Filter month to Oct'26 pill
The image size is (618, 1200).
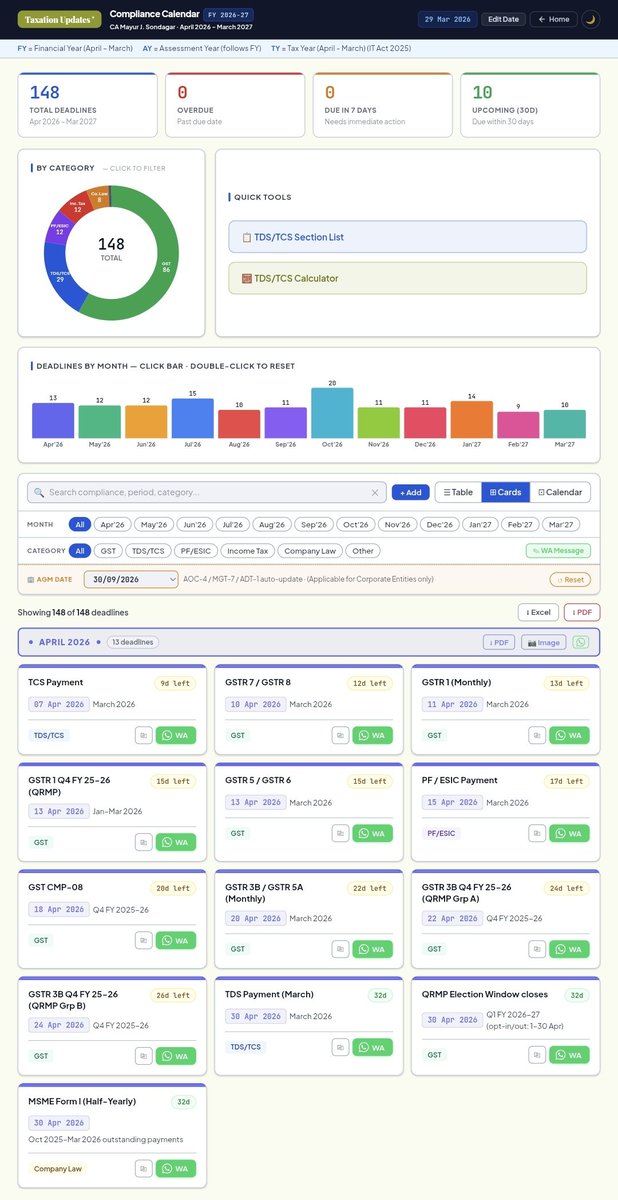[x=357, y=524]
